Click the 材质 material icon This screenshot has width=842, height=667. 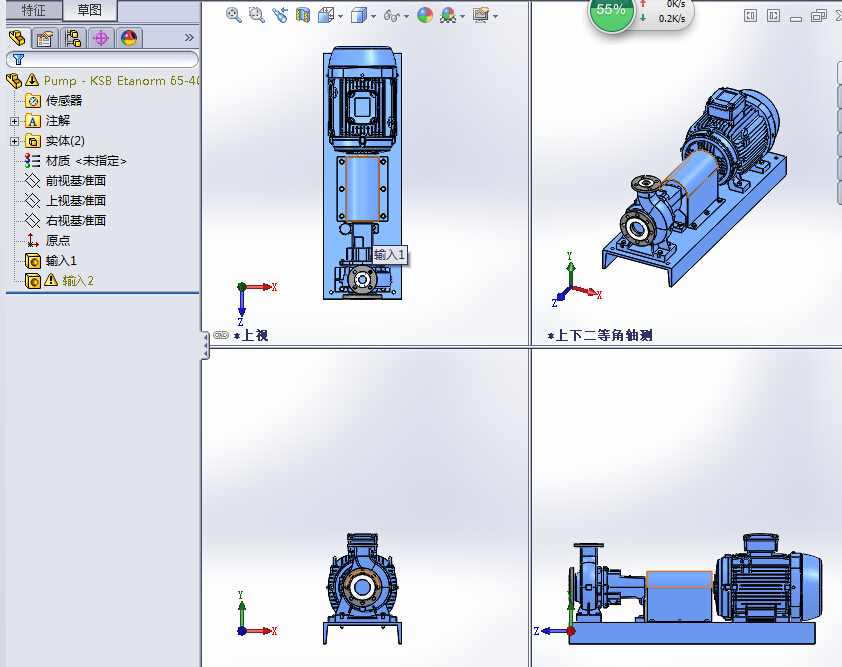32,161
